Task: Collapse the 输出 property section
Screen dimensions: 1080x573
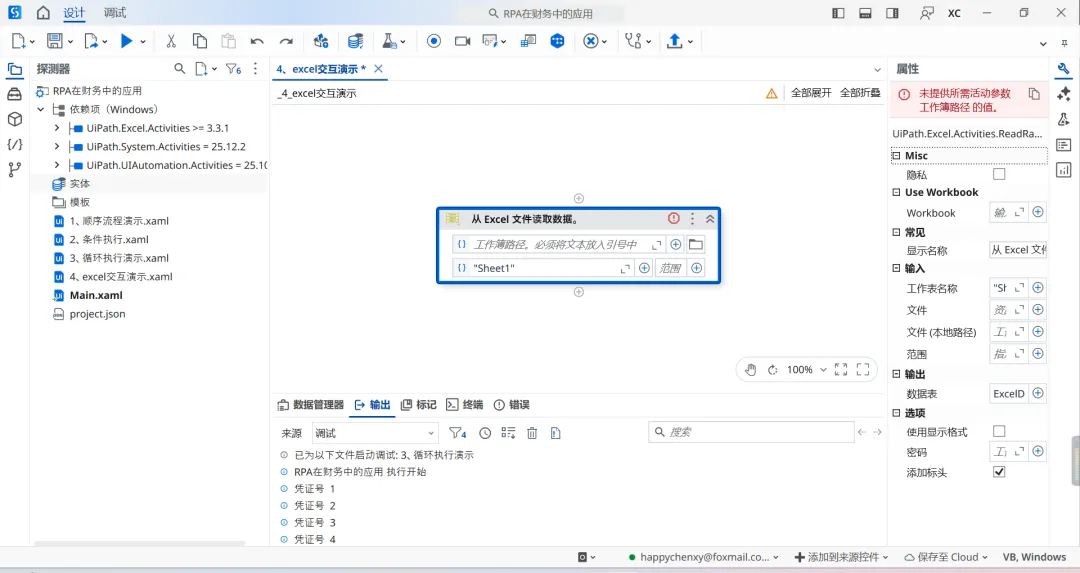Action: pos(896,374)
